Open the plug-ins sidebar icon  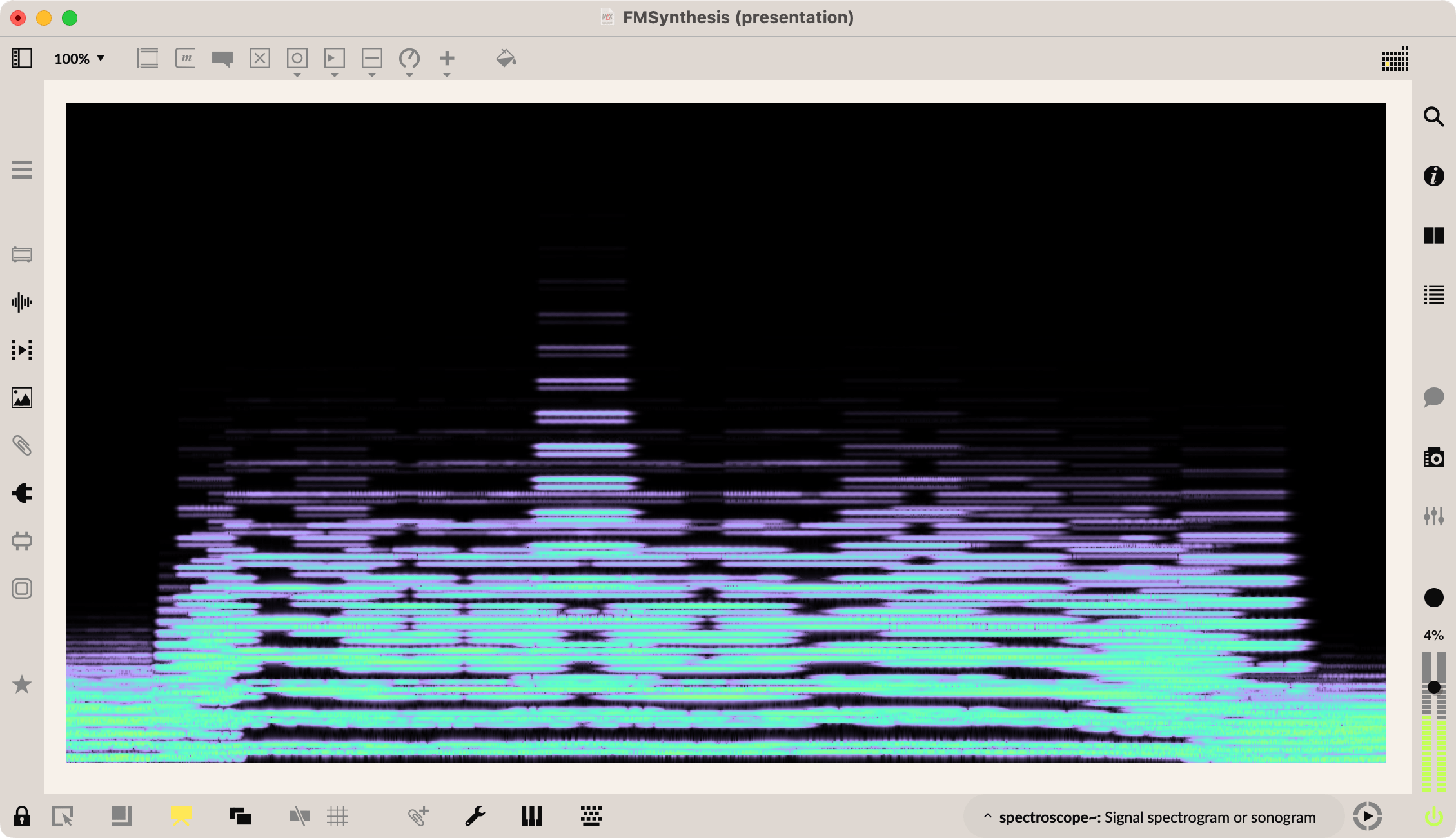coord(22,493)
